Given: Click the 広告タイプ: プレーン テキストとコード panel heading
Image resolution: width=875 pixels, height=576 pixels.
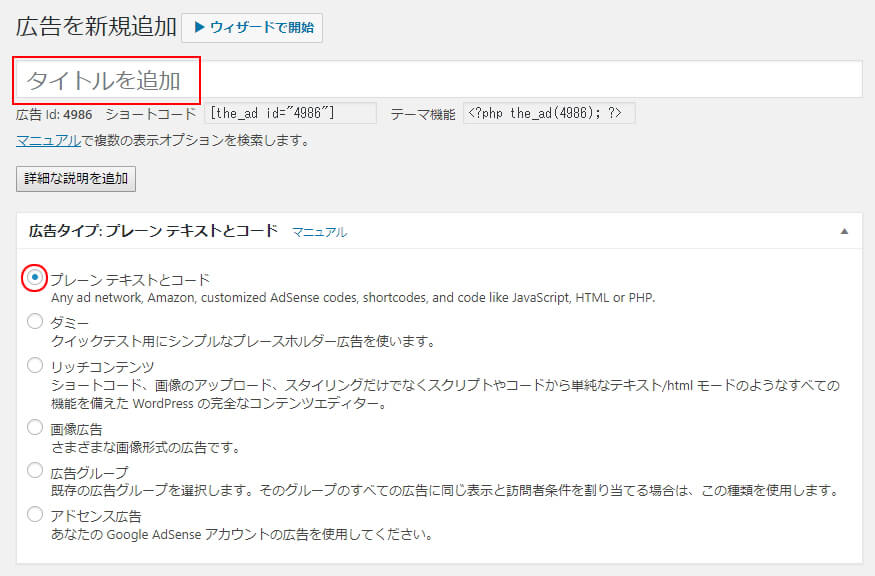Looking at the screenshot, I should tap(153, 231).
